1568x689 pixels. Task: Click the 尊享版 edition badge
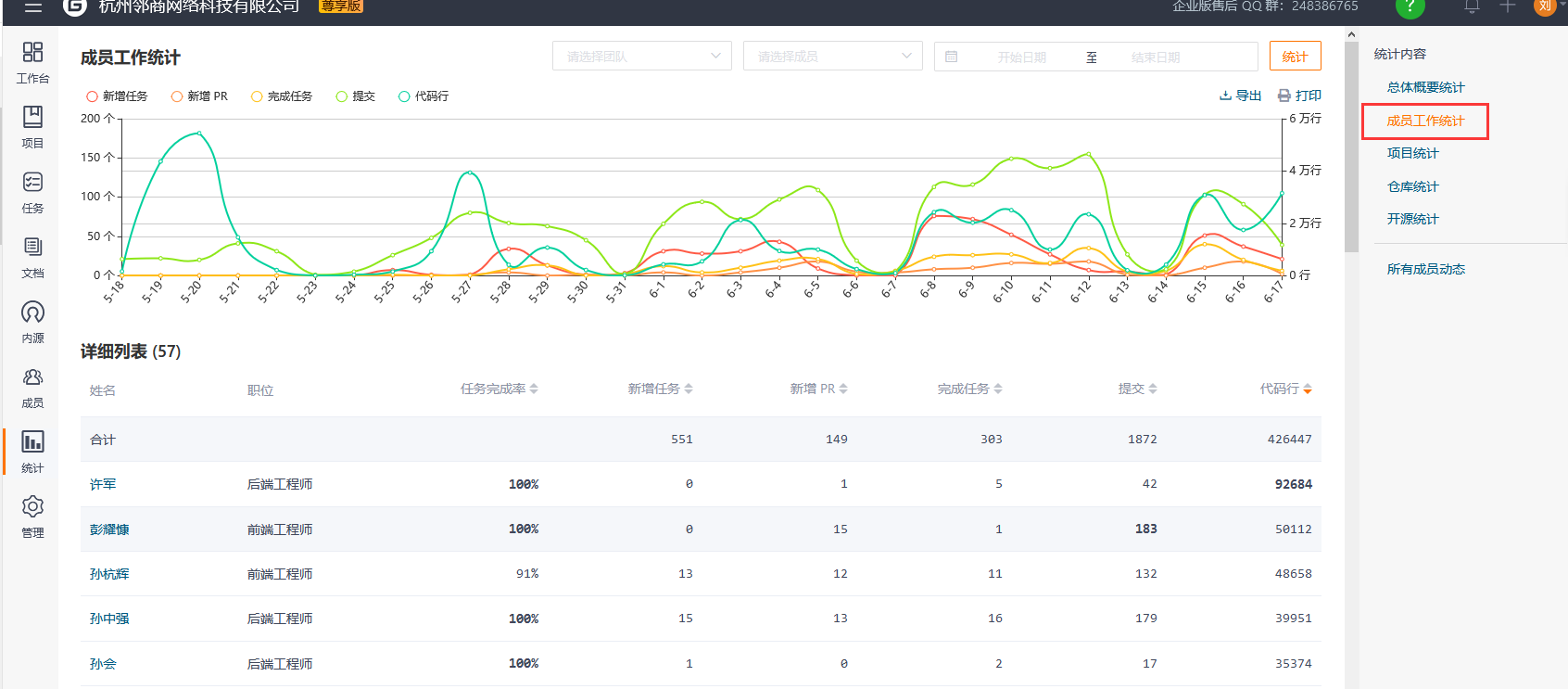tap(341, 6)
